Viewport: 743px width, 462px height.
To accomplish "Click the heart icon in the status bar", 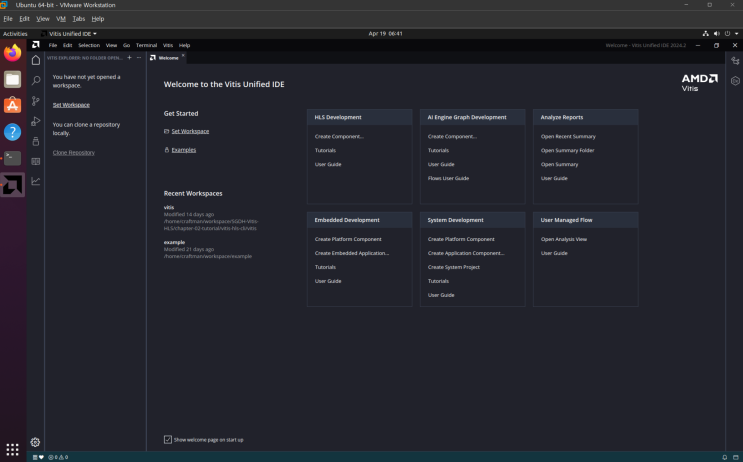I will coord(41,457).
